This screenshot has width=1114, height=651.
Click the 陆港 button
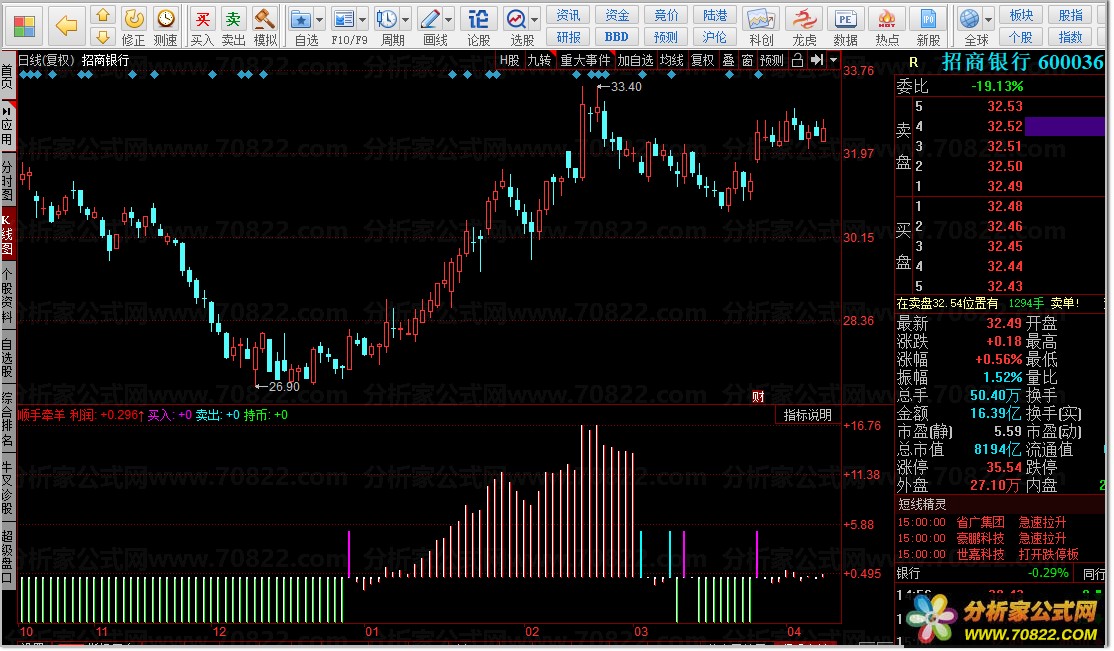715,16
